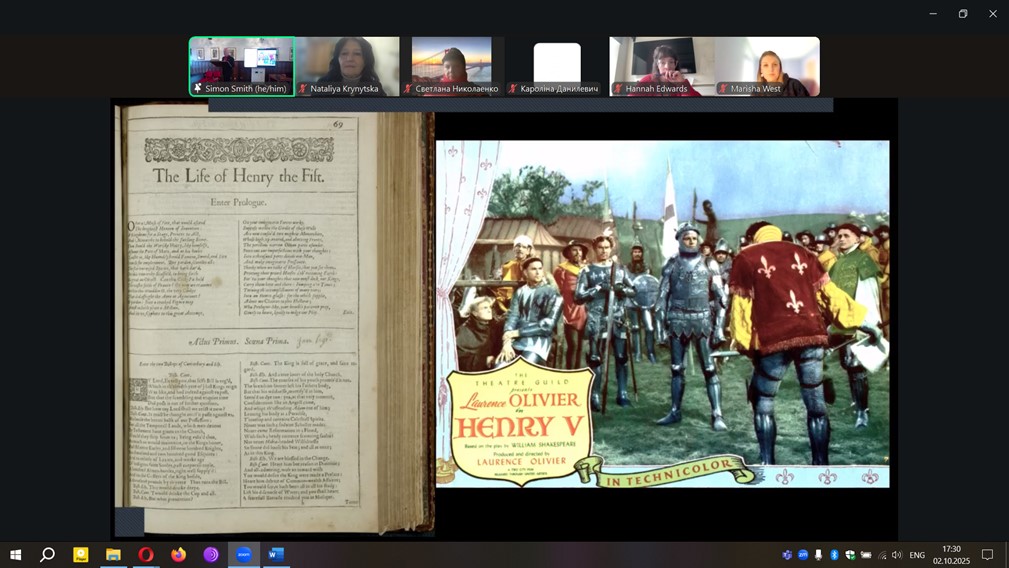Launch the Opera browser from the taskbar

coord(146,554)
